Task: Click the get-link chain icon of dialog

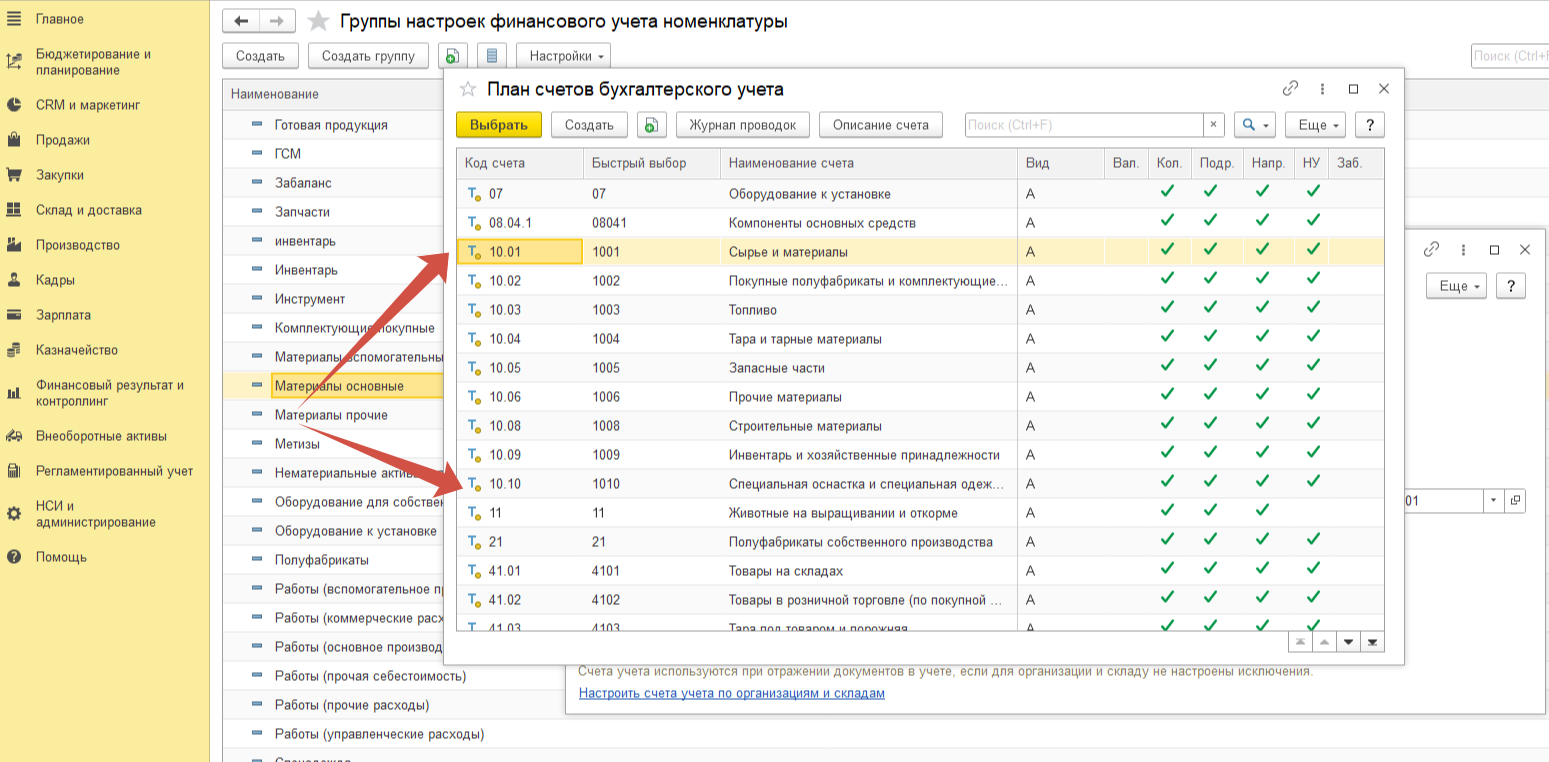Action: click(x=1292, y=89)
